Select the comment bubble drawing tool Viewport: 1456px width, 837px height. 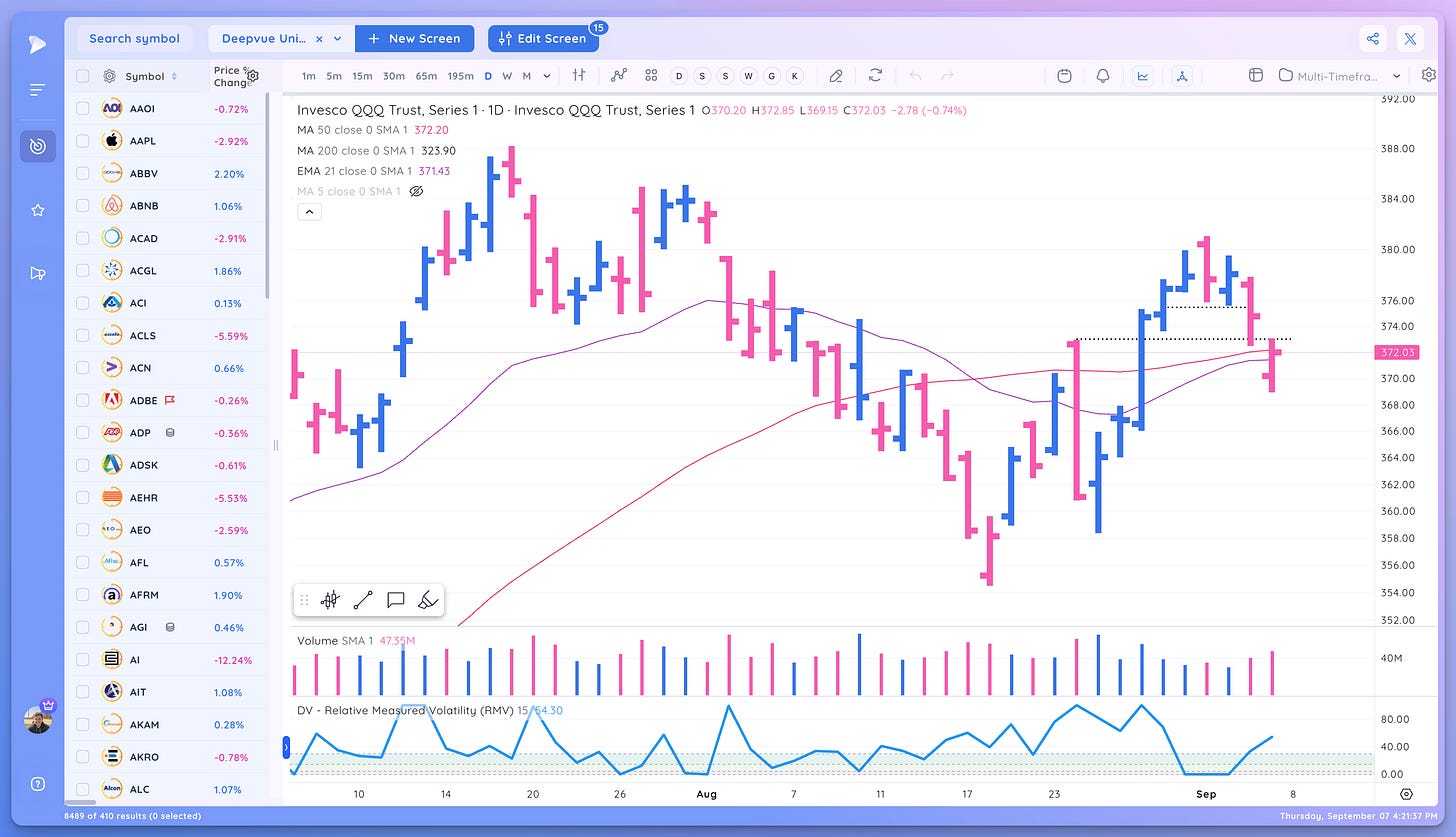395,600
